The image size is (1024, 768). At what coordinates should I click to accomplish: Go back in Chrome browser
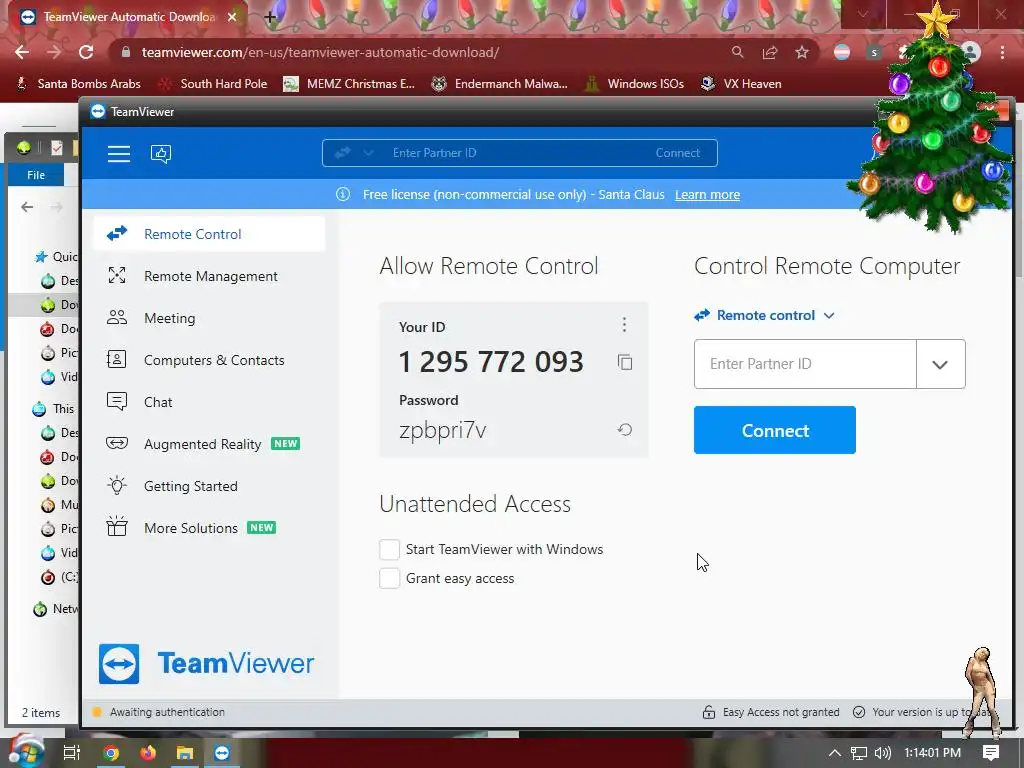[x=22, y=52]
